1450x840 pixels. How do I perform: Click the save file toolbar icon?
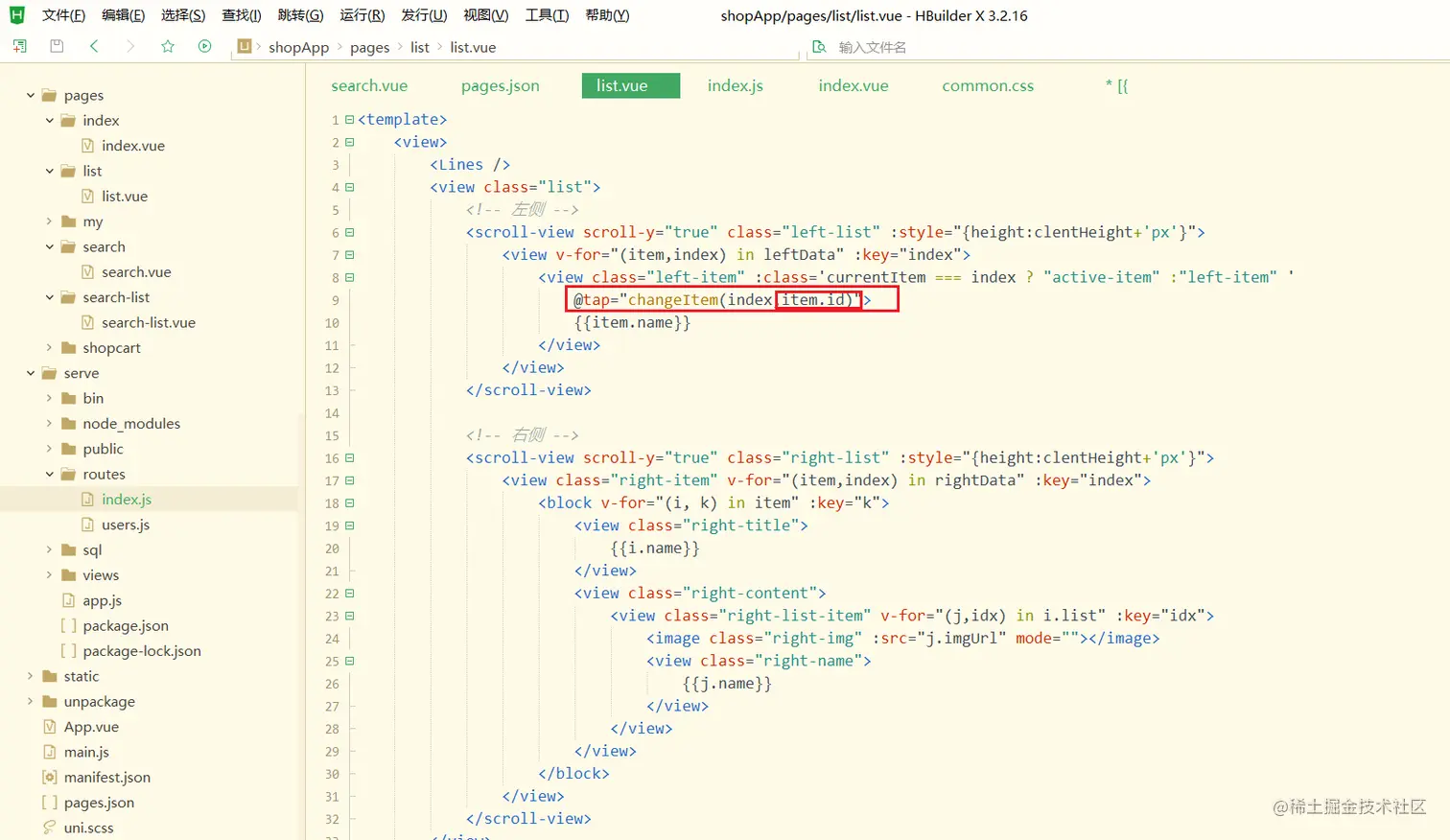pos(57,46)
